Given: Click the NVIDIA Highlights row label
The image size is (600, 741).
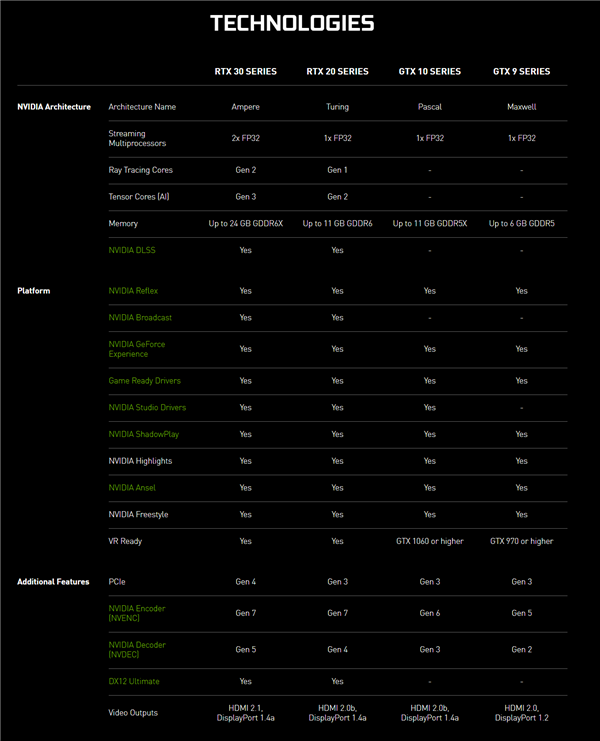Looking at the screenshot, I should tap(140, 461).
